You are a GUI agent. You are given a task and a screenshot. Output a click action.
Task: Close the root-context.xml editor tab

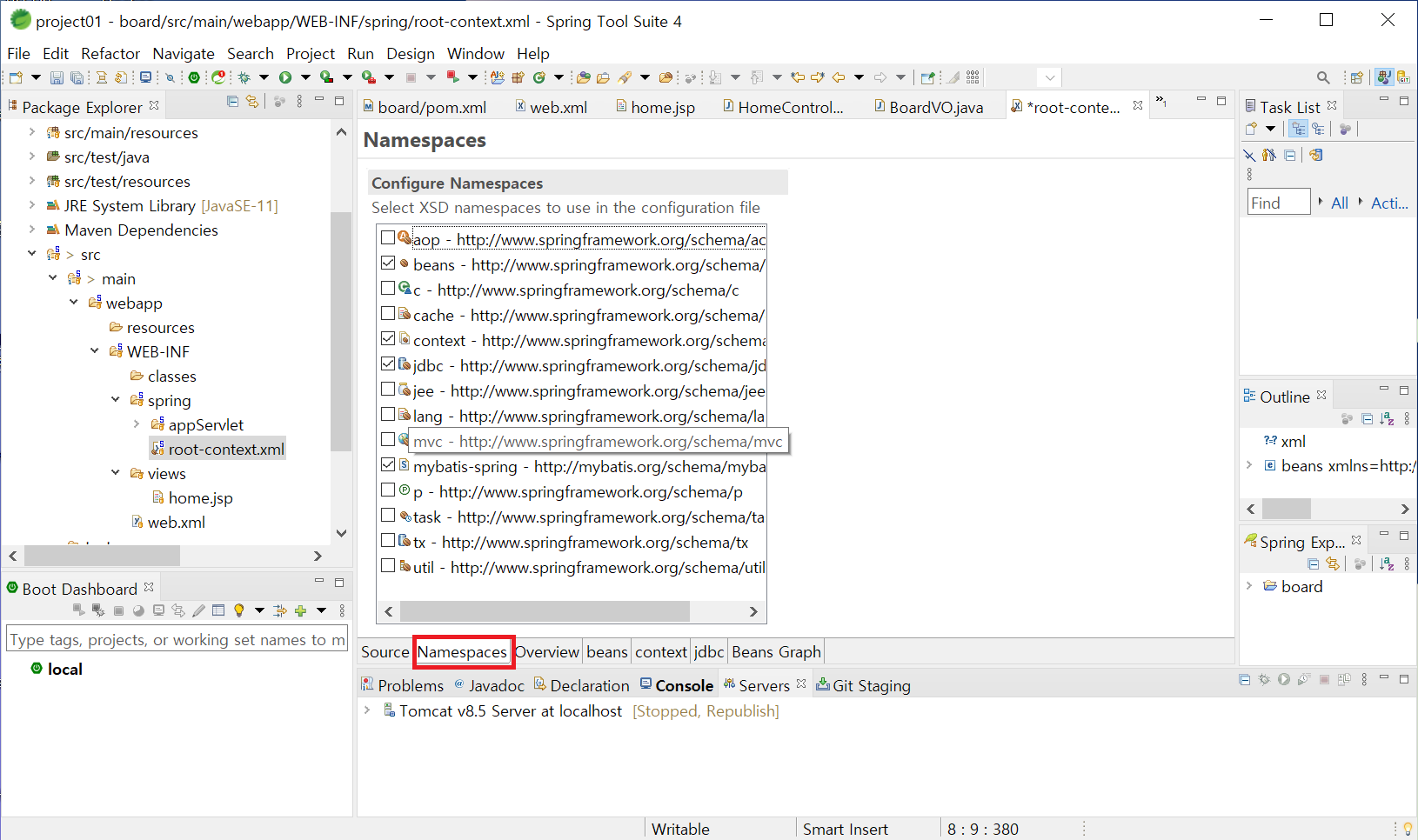pos(1138,105)
